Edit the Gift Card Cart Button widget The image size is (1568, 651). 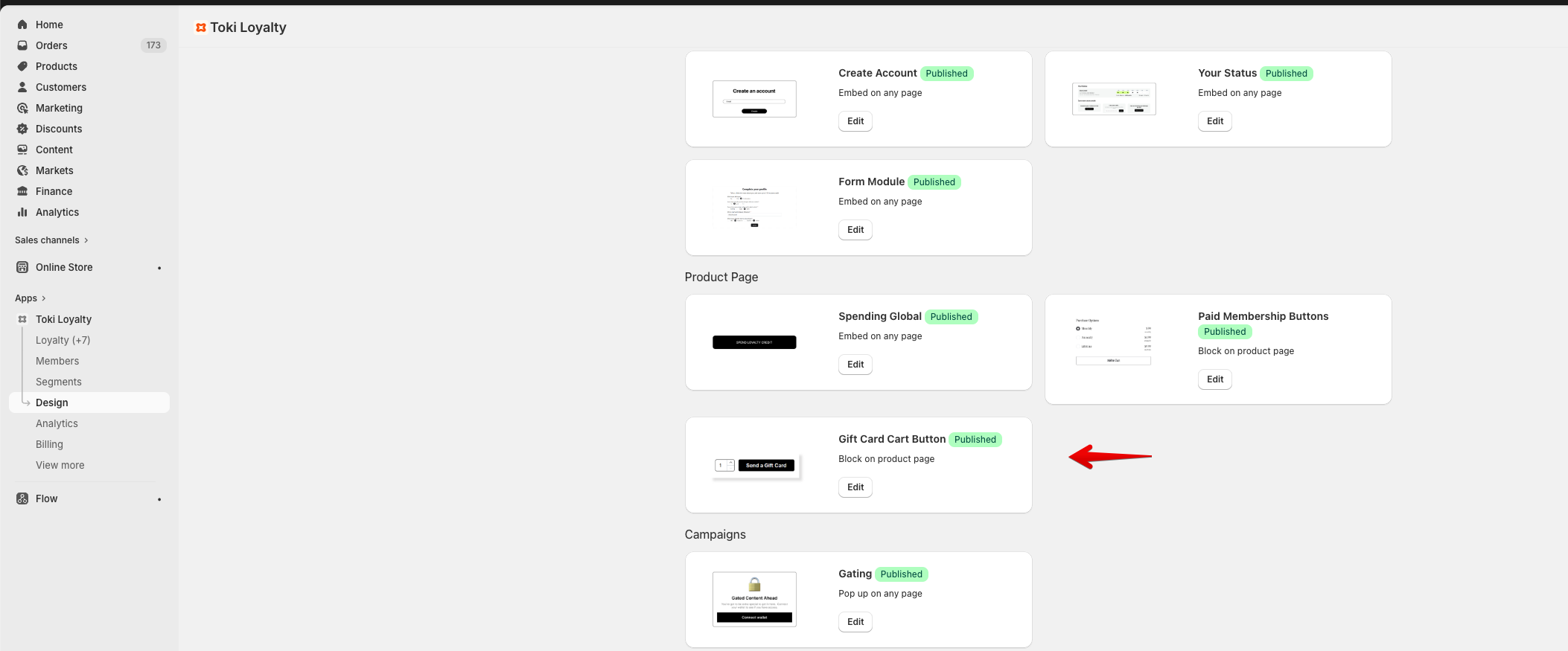[855, 487]
